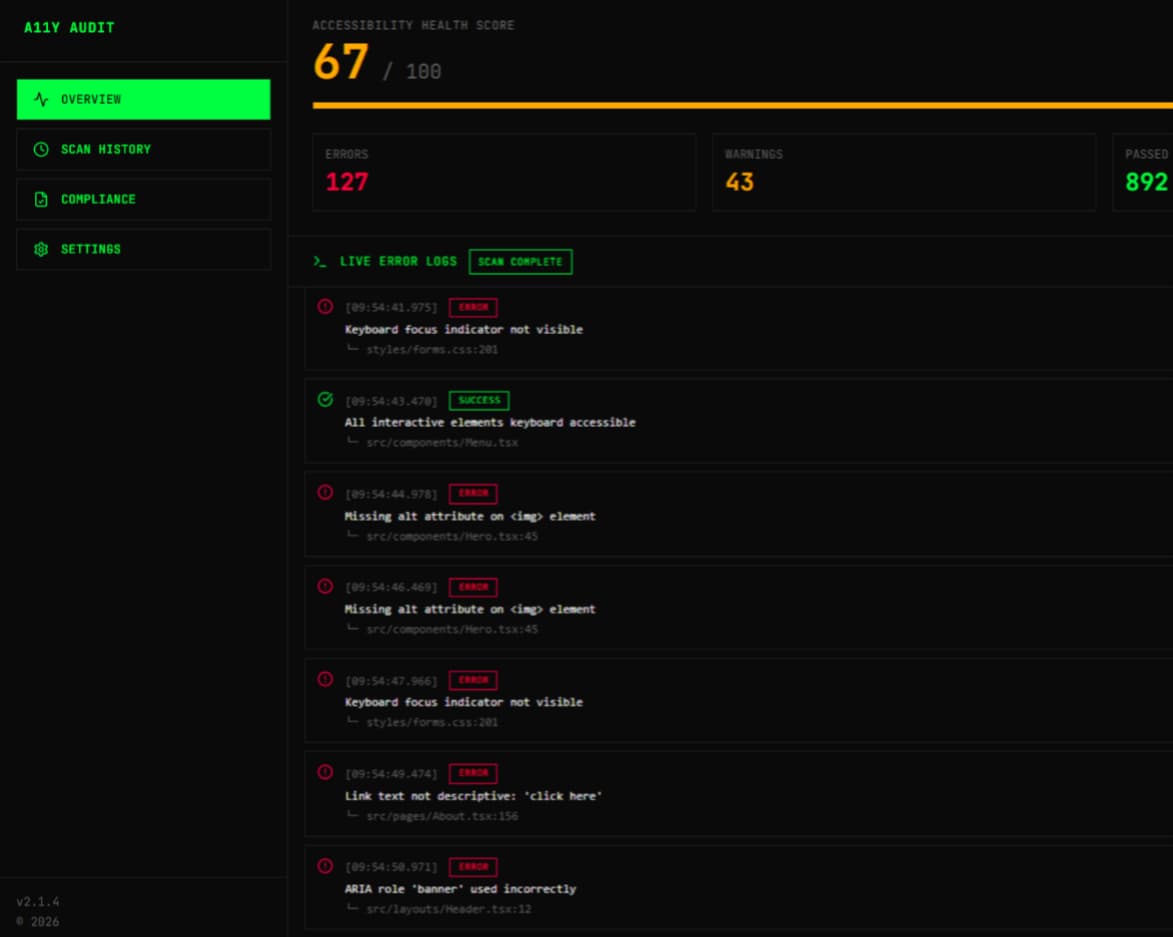This screenshot has height=937, width=1173.
Task: Select the error icon on the keyboard focus entry
Action: click(322, 307)
